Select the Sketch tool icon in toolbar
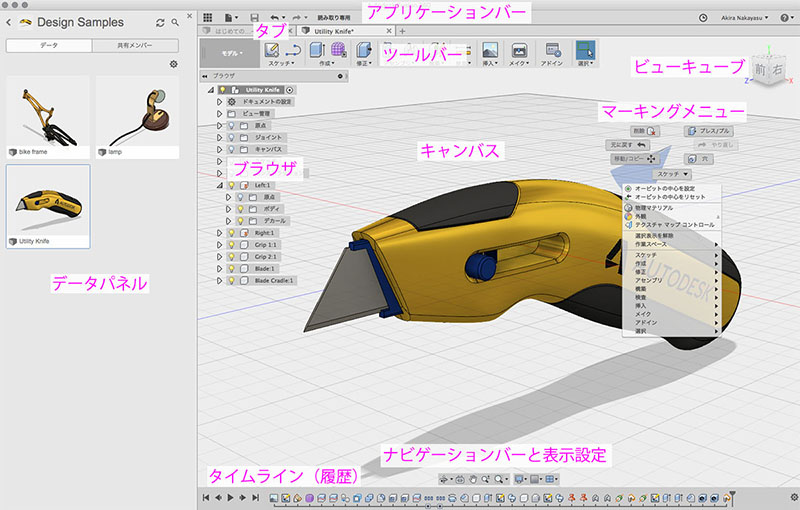The height and width of the screenshot is (510, 800). [272, 50]
